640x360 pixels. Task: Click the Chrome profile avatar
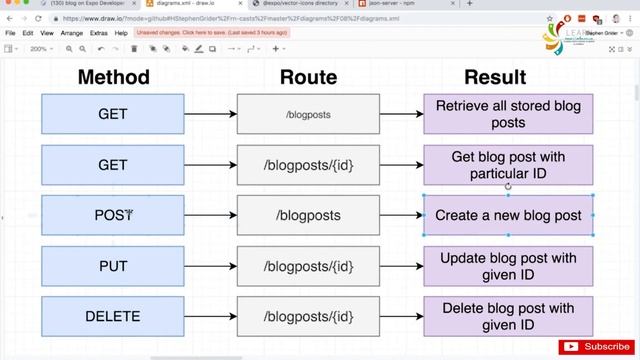tap(616, 19)
